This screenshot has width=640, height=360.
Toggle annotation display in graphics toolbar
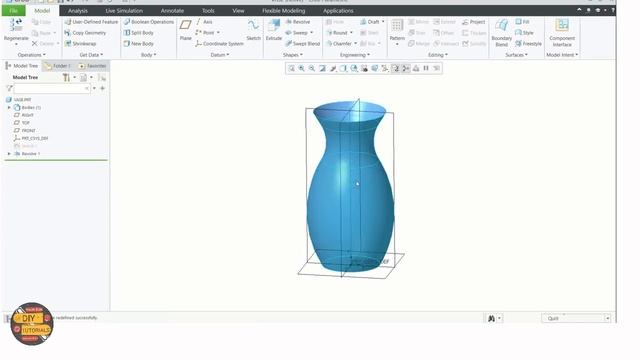[396, 68]
